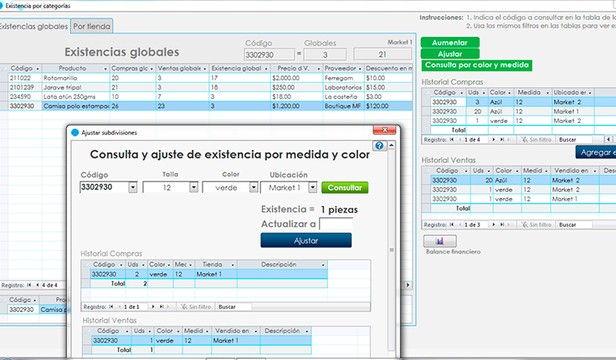Switch to the Existencias globales tab
Image resolution: width=616 pixels, height=360 pixels.
[35, 26]
